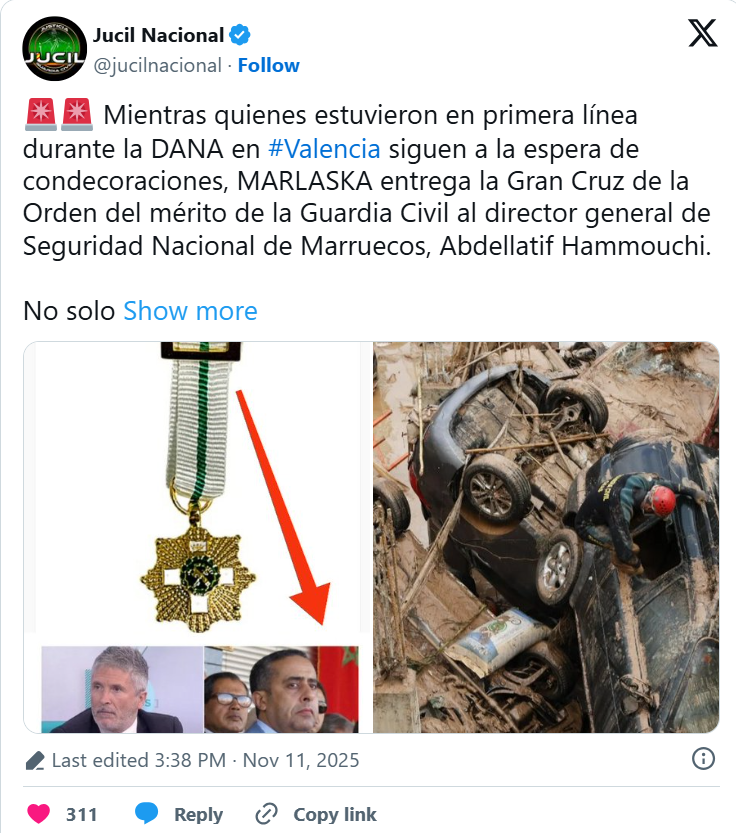Click the Jucil Nacional profile avatar
The height and width of the screenshot is (833, 736).
[54, 48]
